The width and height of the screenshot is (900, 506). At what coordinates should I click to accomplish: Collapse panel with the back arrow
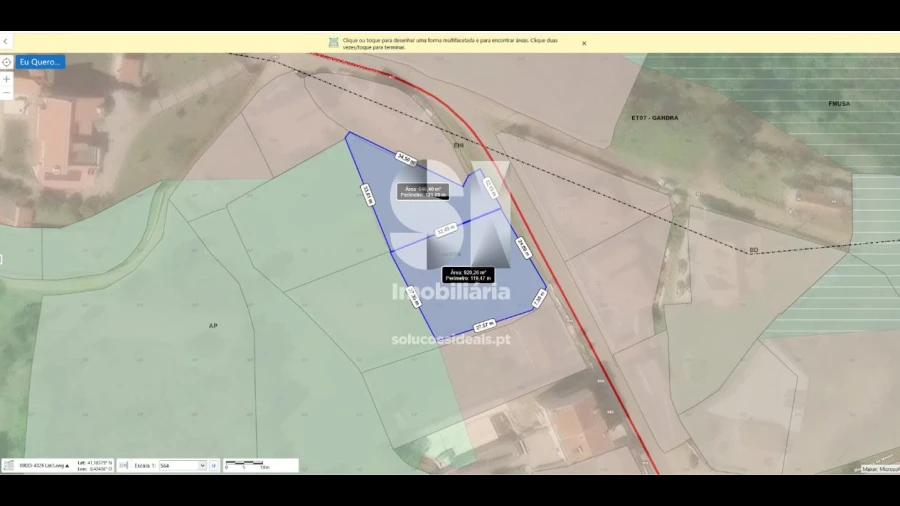pyautogui.click(x=6, y=42)
